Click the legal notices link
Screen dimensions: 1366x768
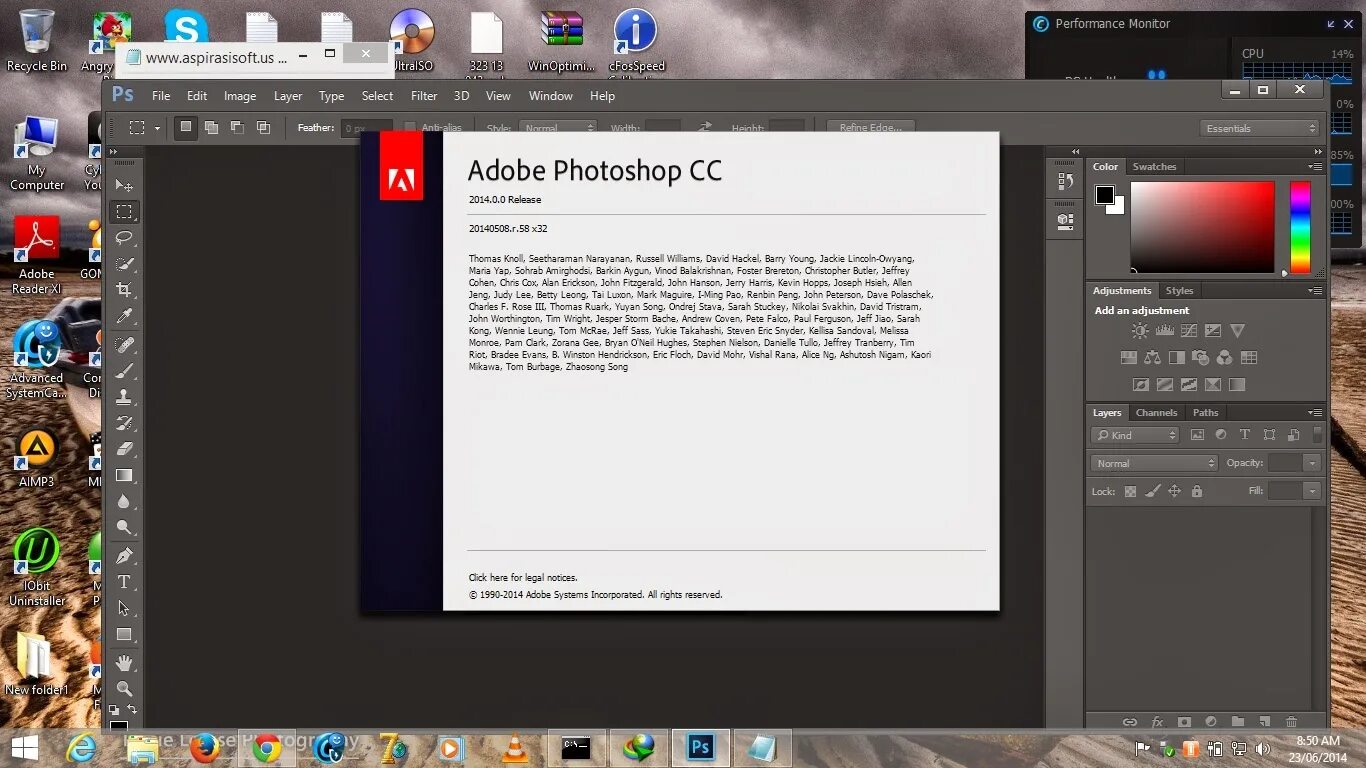coord(523,578)
